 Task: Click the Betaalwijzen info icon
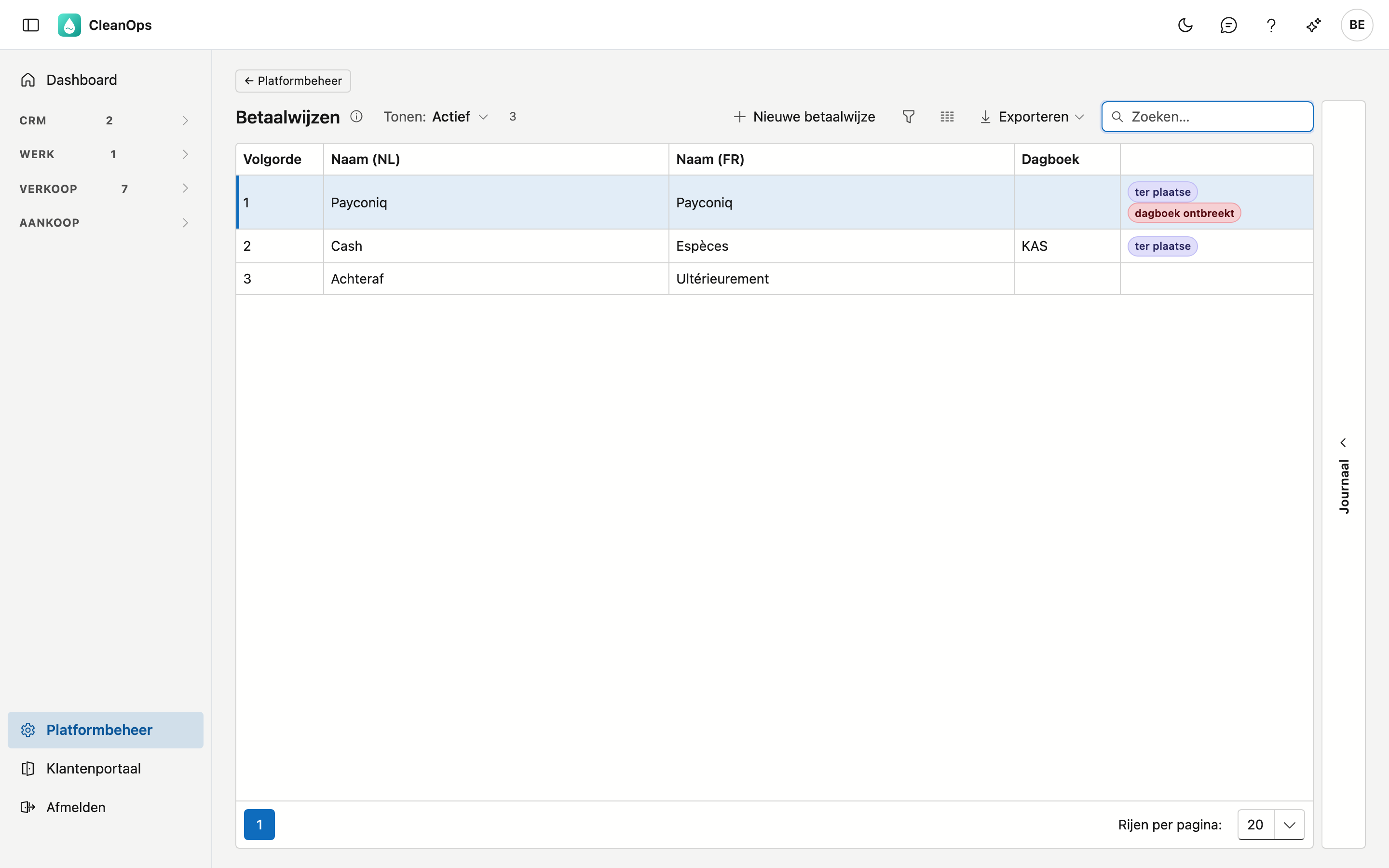[356, 117]
